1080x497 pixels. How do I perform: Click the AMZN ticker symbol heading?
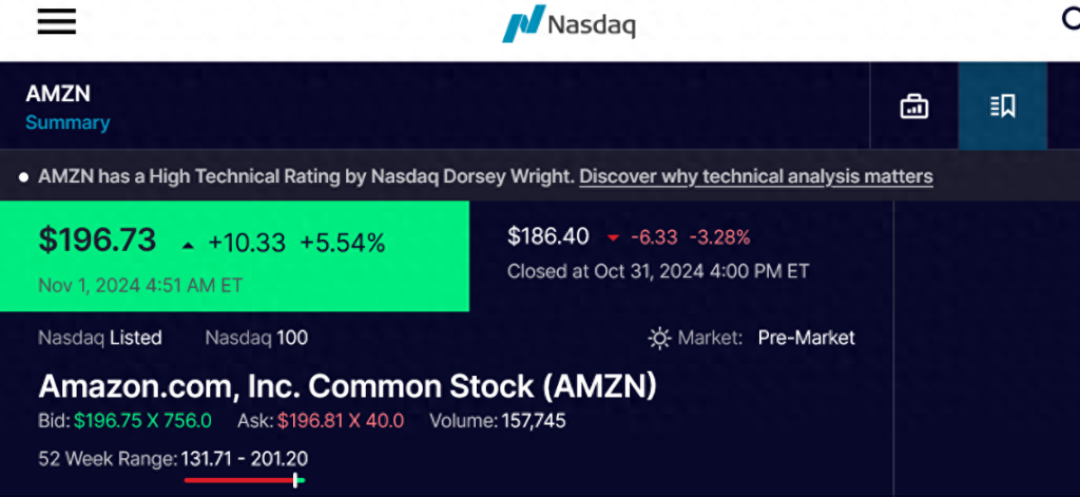[58, 94]
